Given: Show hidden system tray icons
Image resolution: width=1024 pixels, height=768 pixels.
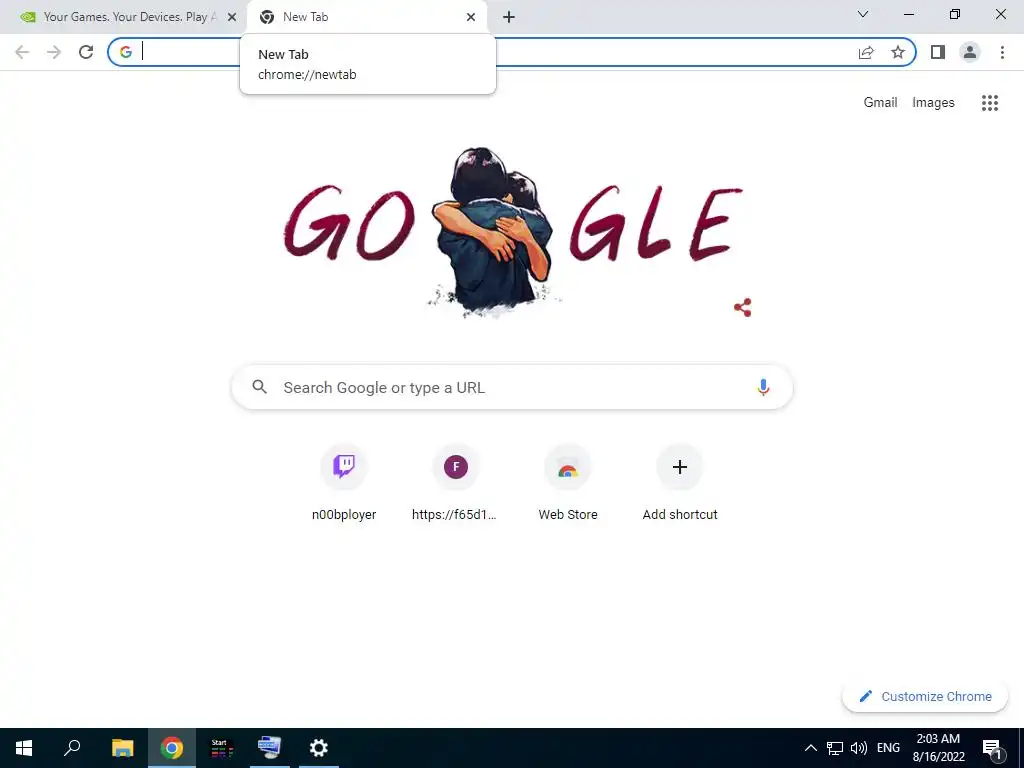Looking at the screenshot, I should click(810, 748).
